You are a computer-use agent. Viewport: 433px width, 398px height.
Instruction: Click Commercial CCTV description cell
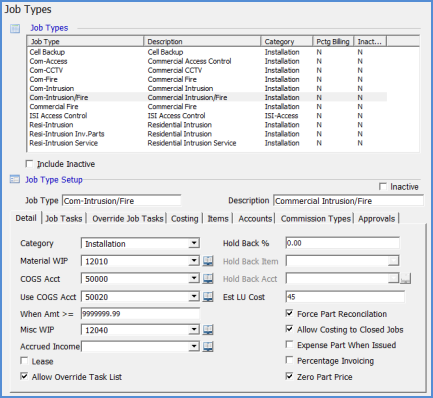175,70
